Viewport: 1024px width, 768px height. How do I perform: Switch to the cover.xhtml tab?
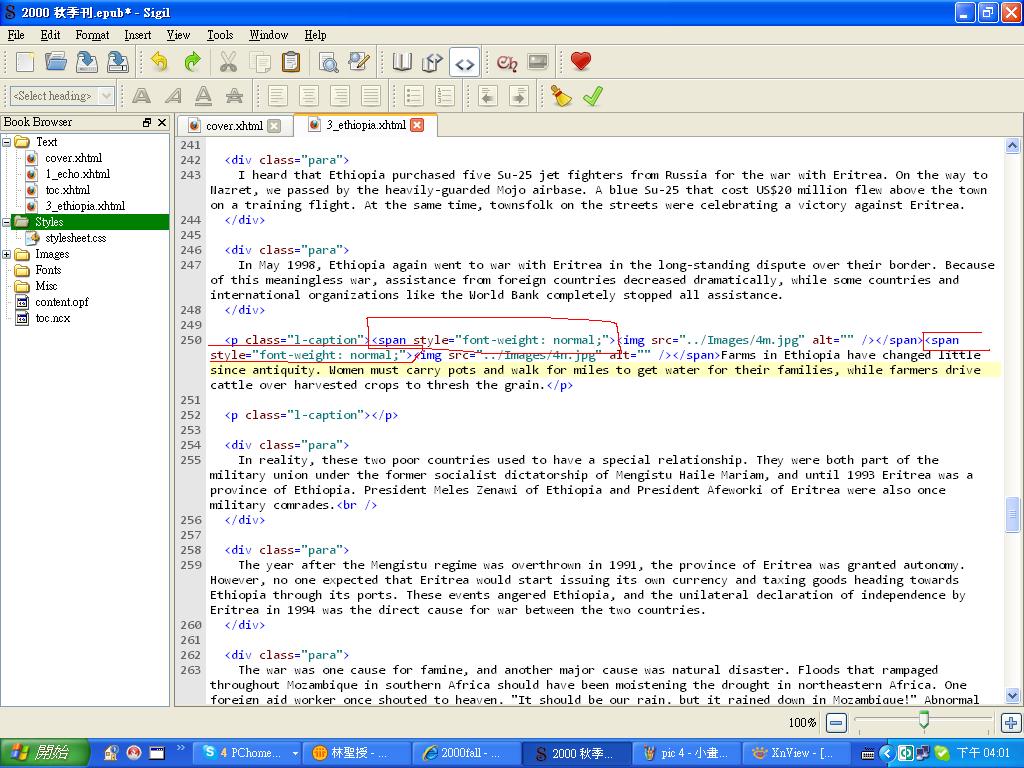[x=233, y=126]
